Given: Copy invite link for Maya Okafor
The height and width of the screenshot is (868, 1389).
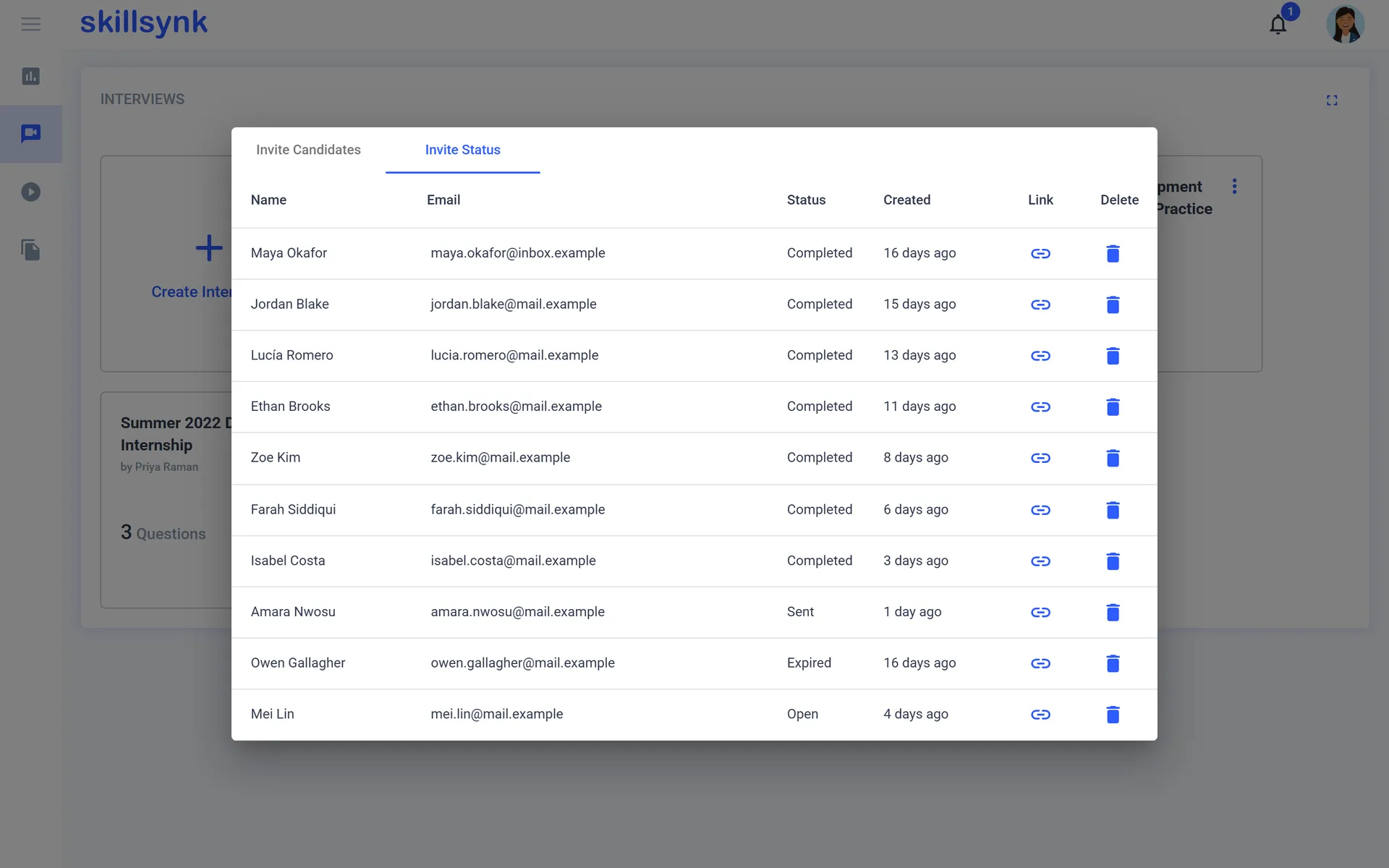Looking at the screenshot, I should (1040, 253).
